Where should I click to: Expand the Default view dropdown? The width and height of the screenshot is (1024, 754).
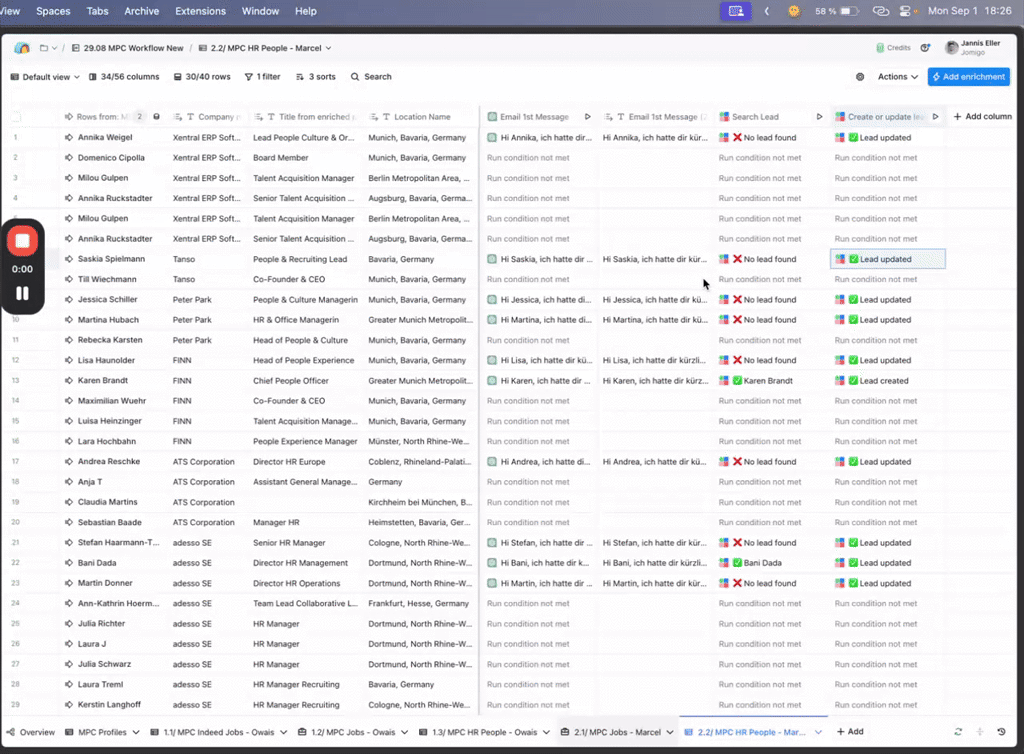(x=45, y=77)
